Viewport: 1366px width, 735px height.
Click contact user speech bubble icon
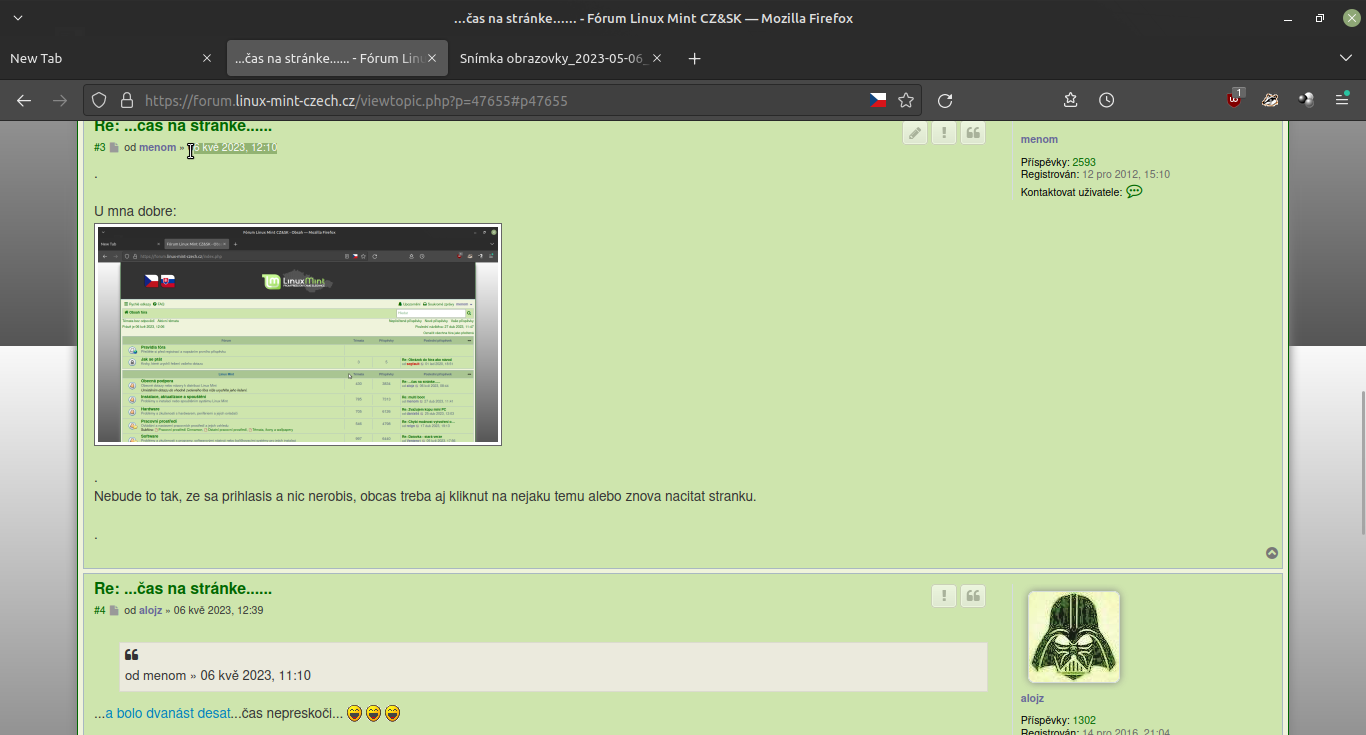point(1134,192)
